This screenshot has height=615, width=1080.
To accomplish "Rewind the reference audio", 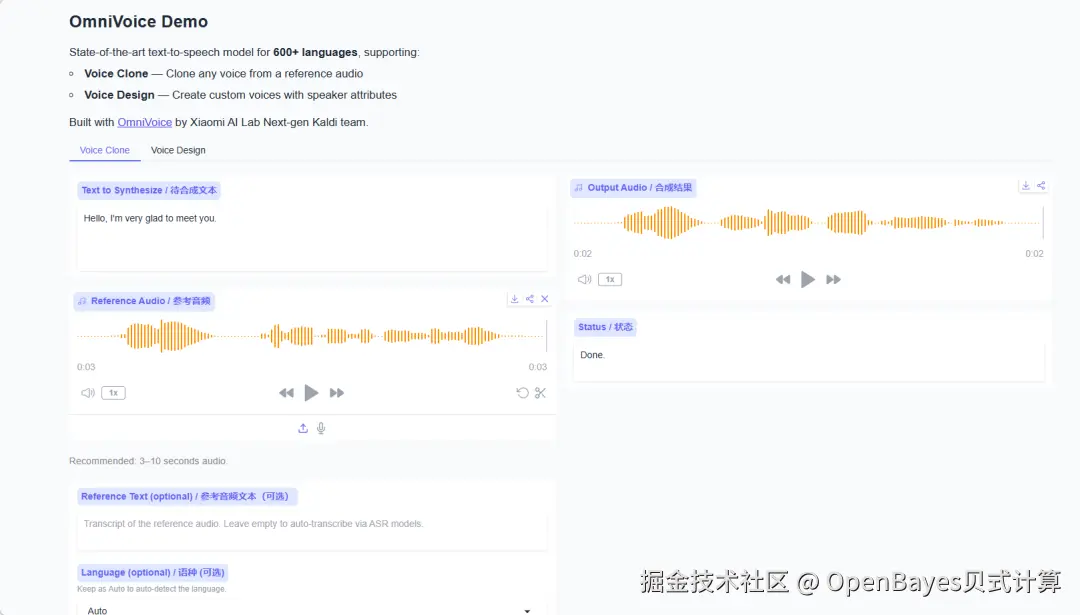I will click(287, 393).
